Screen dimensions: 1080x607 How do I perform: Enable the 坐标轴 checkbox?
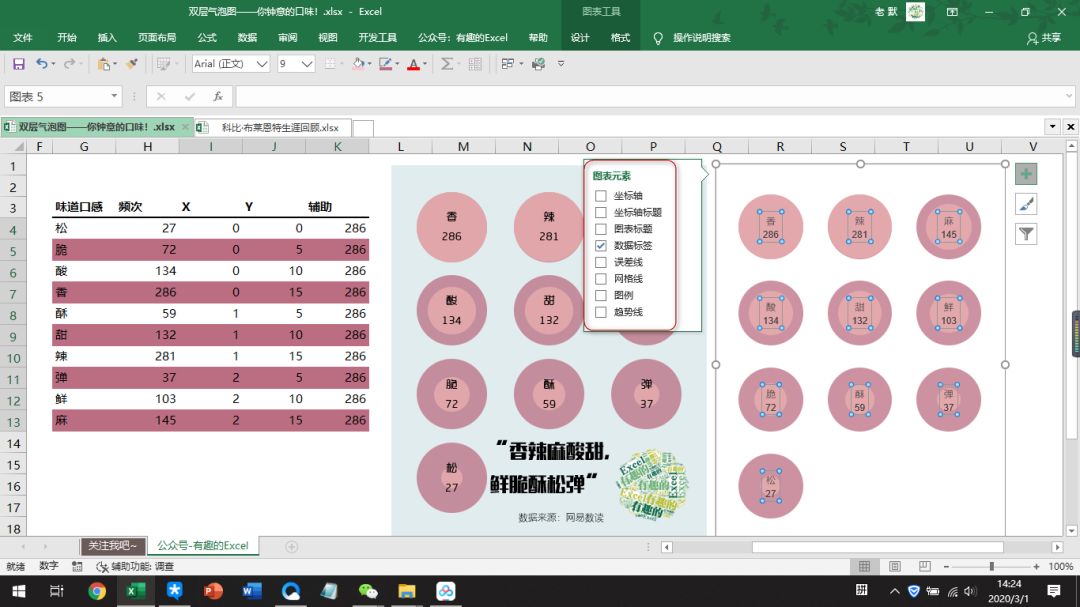click(x=601, y=196)
